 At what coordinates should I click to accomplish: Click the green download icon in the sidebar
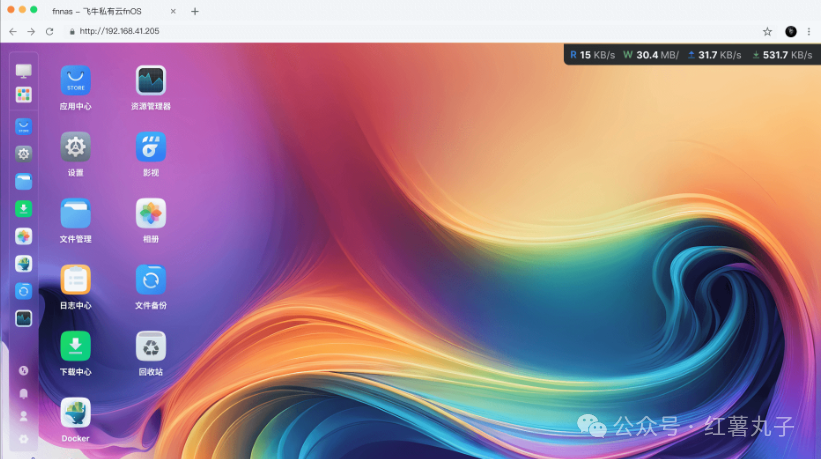click(24, 209)
